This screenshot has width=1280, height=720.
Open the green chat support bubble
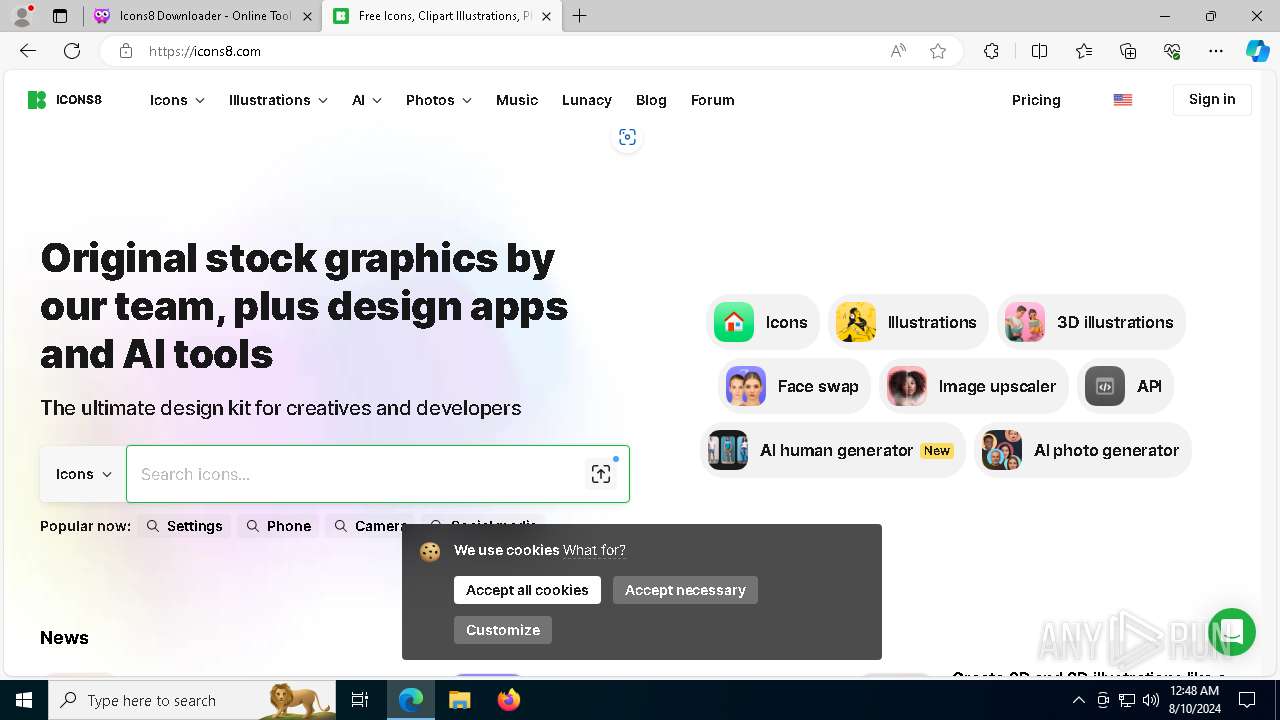click(x=1231, y=632)
